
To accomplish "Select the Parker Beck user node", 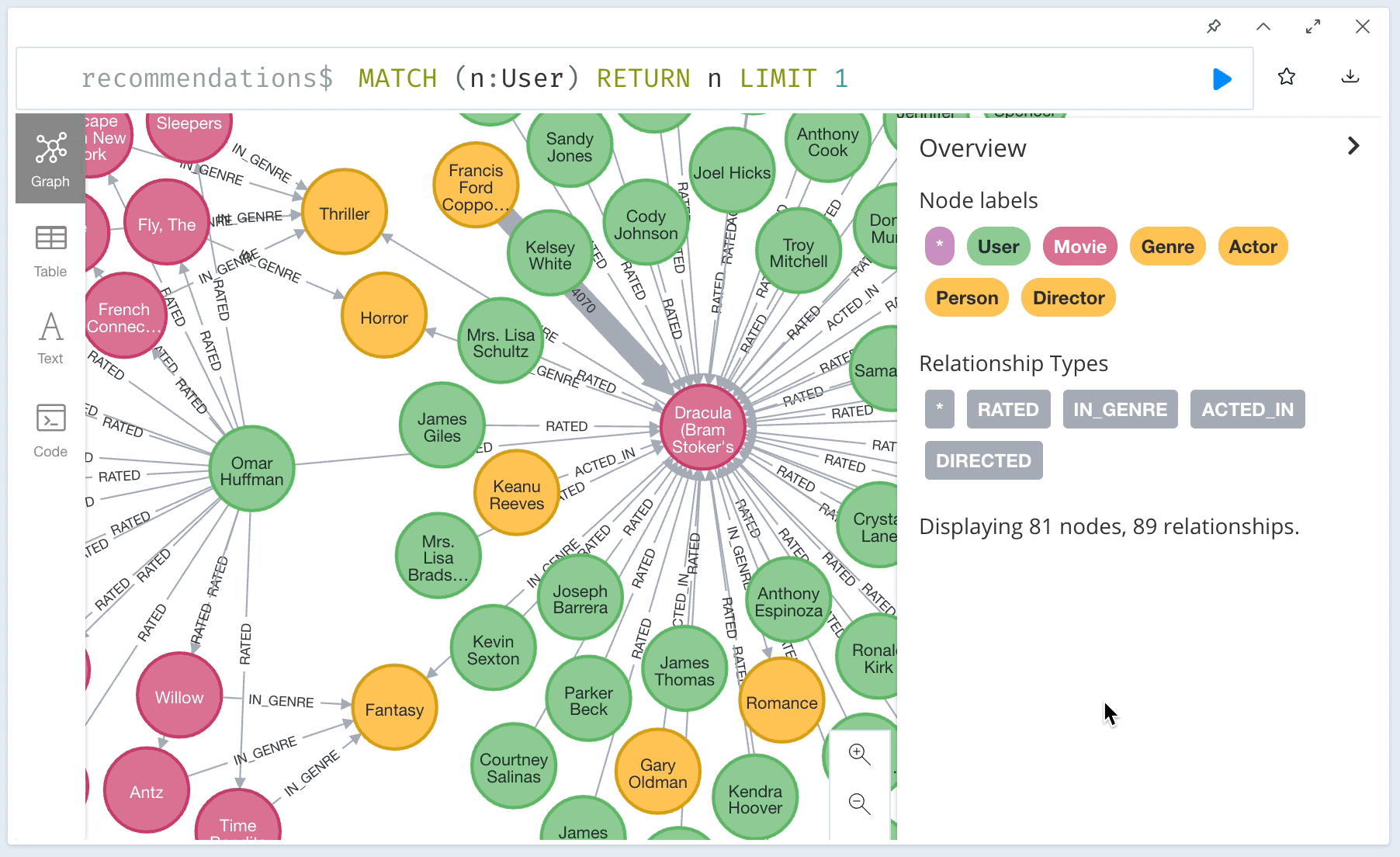I will click(x=588, y=699).
